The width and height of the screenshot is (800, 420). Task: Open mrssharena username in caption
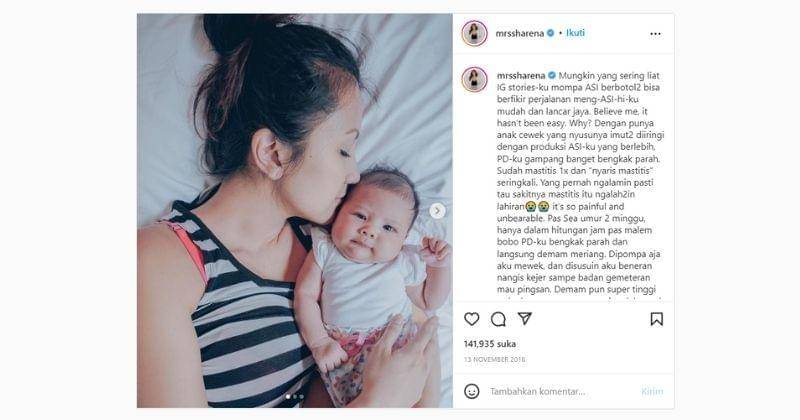pyautogui.click(x=521, y=76)
